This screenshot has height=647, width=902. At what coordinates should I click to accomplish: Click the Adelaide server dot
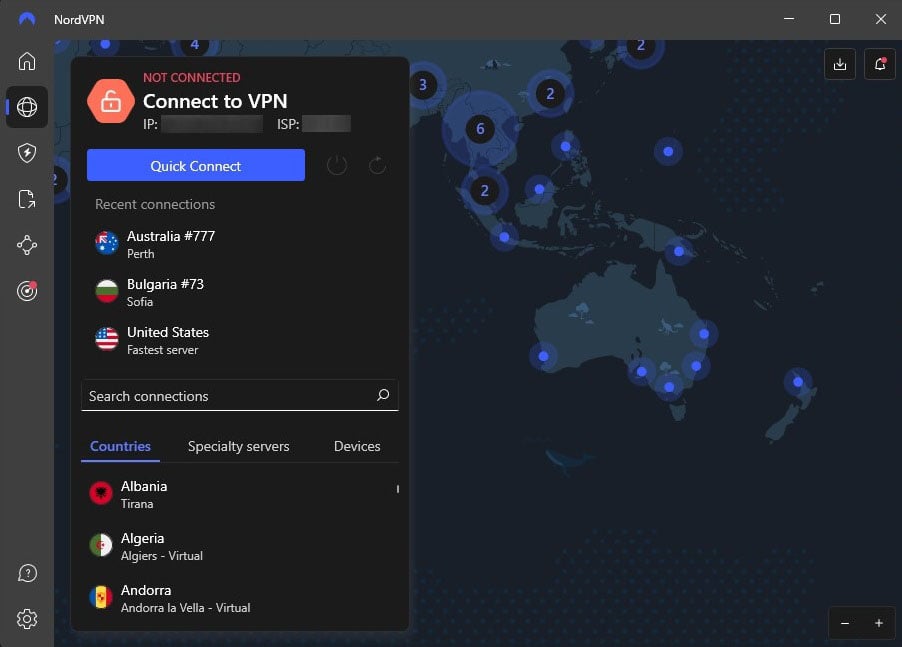pos(641,372)
